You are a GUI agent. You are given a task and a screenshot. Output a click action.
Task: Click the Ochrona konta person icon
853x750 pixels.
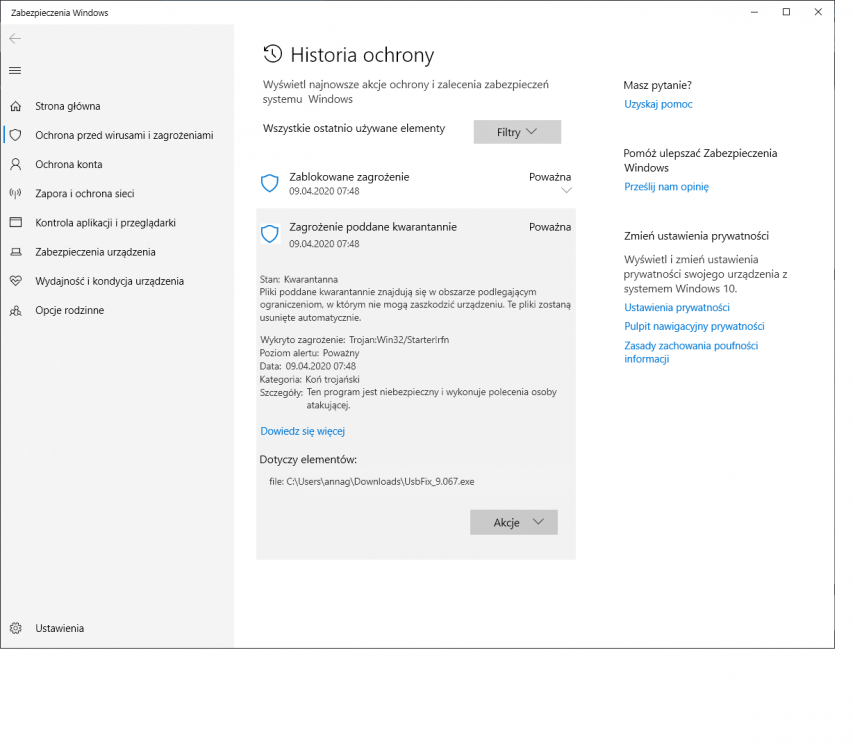[x=15, y=164]
